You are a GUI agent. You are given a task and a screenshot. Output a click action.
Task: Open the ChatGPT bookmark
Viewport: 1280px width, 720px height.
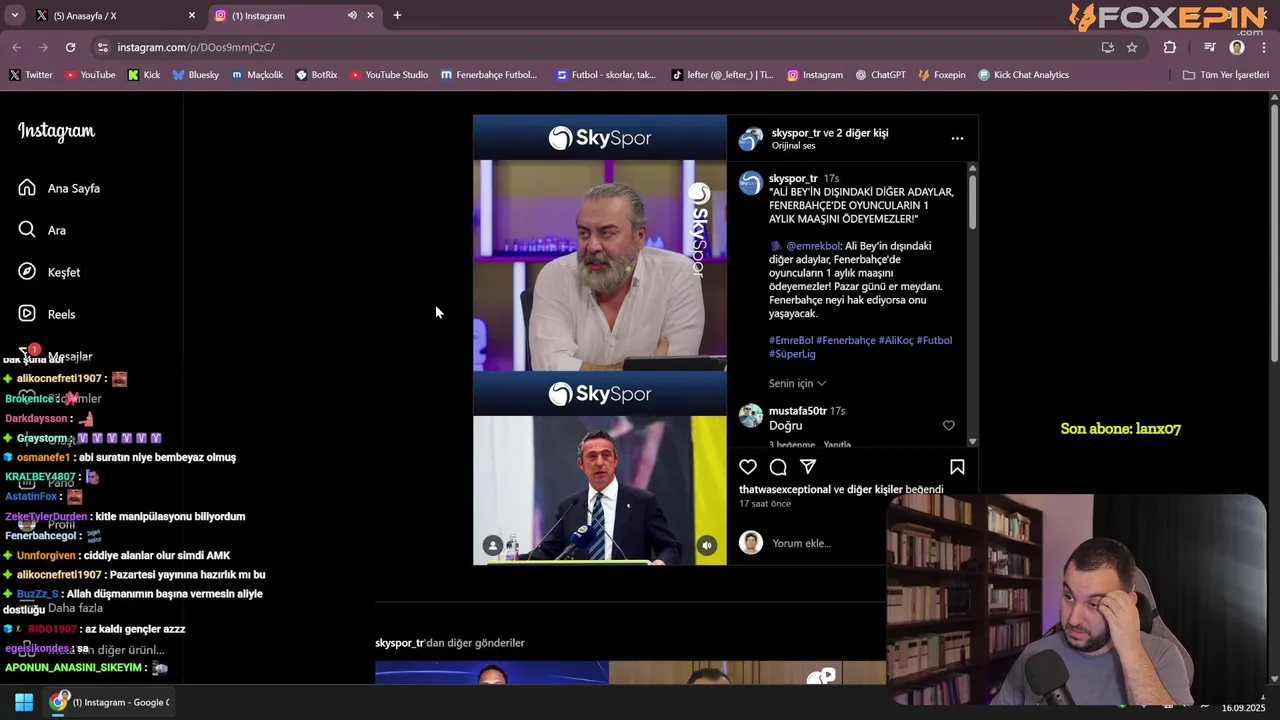(x=881, y=75)
